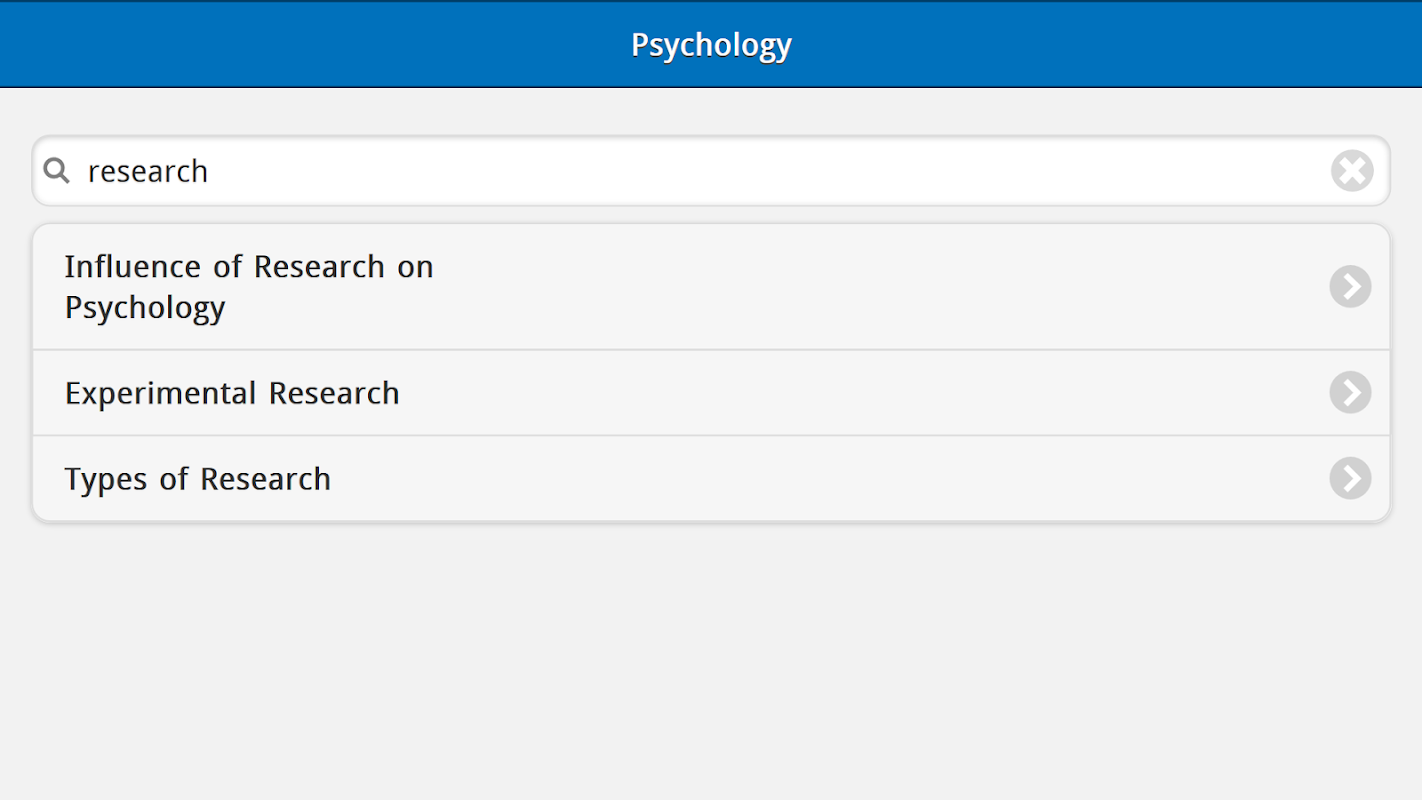Image resolution: width=1422 pixels, height=800 pixels.
Task: Click the word "Psychology" in the first result
Action: click(145, 308)
